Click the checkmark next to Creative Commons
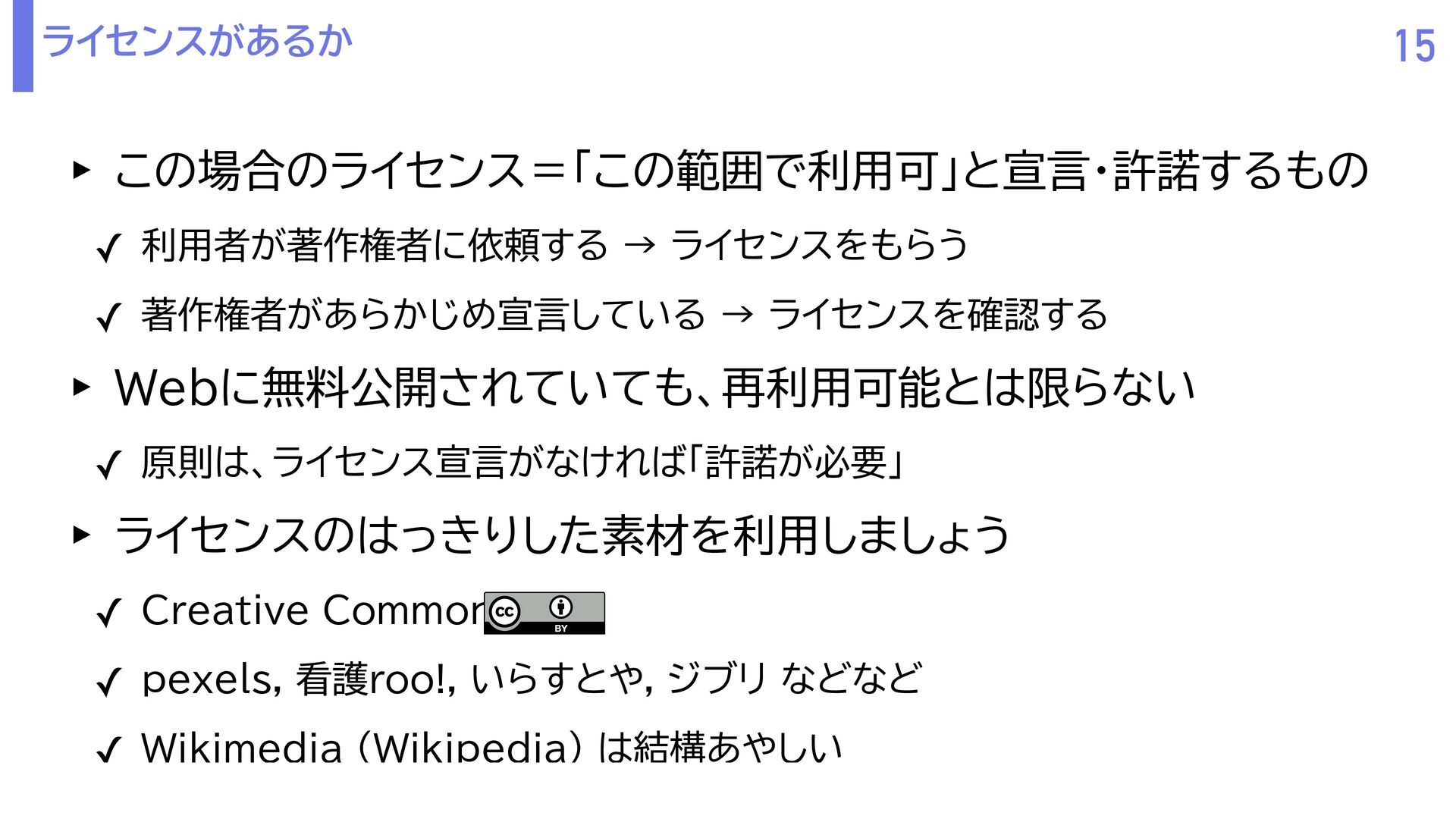1456x819 pixels. pyautogui.click(x=108, y=613)
